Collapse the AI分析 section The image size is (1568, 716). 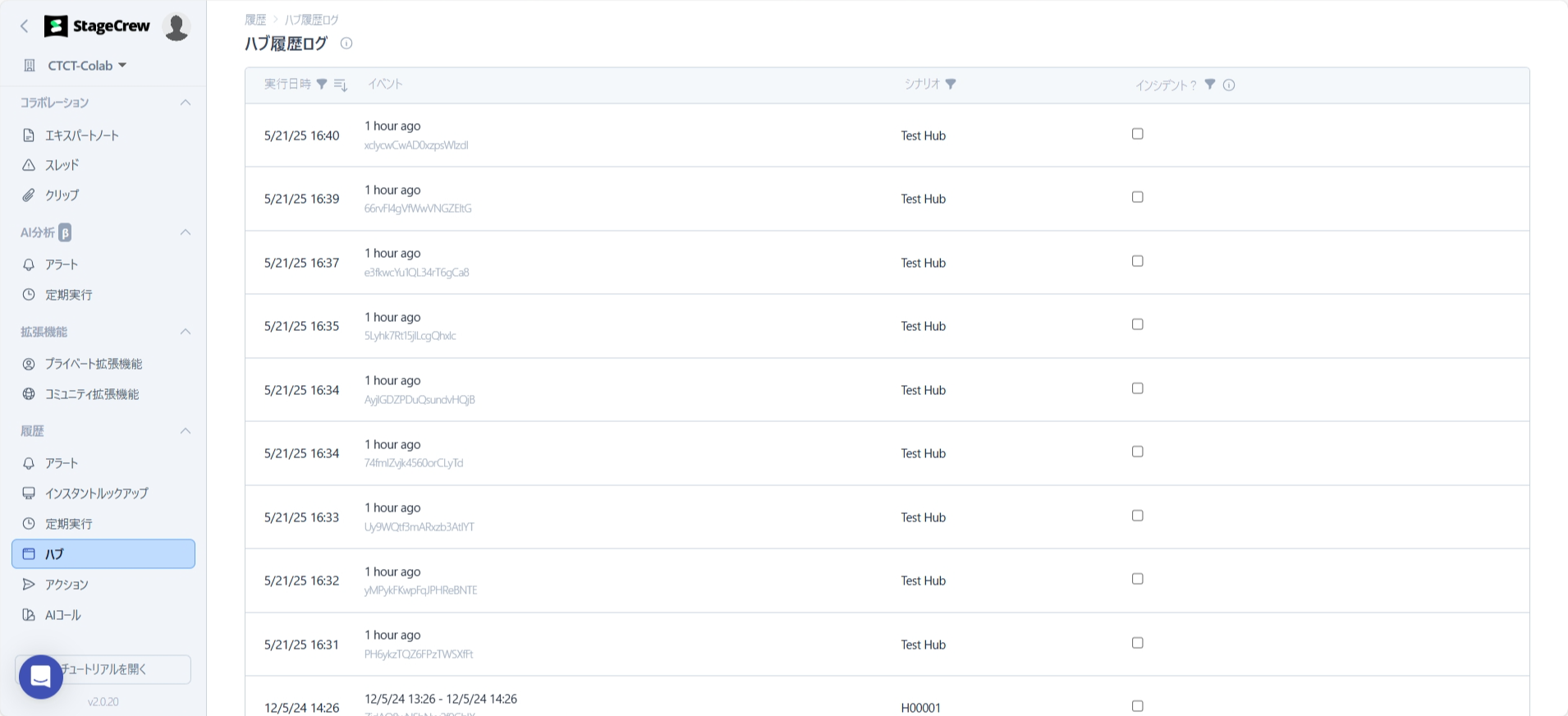point(186,232)
